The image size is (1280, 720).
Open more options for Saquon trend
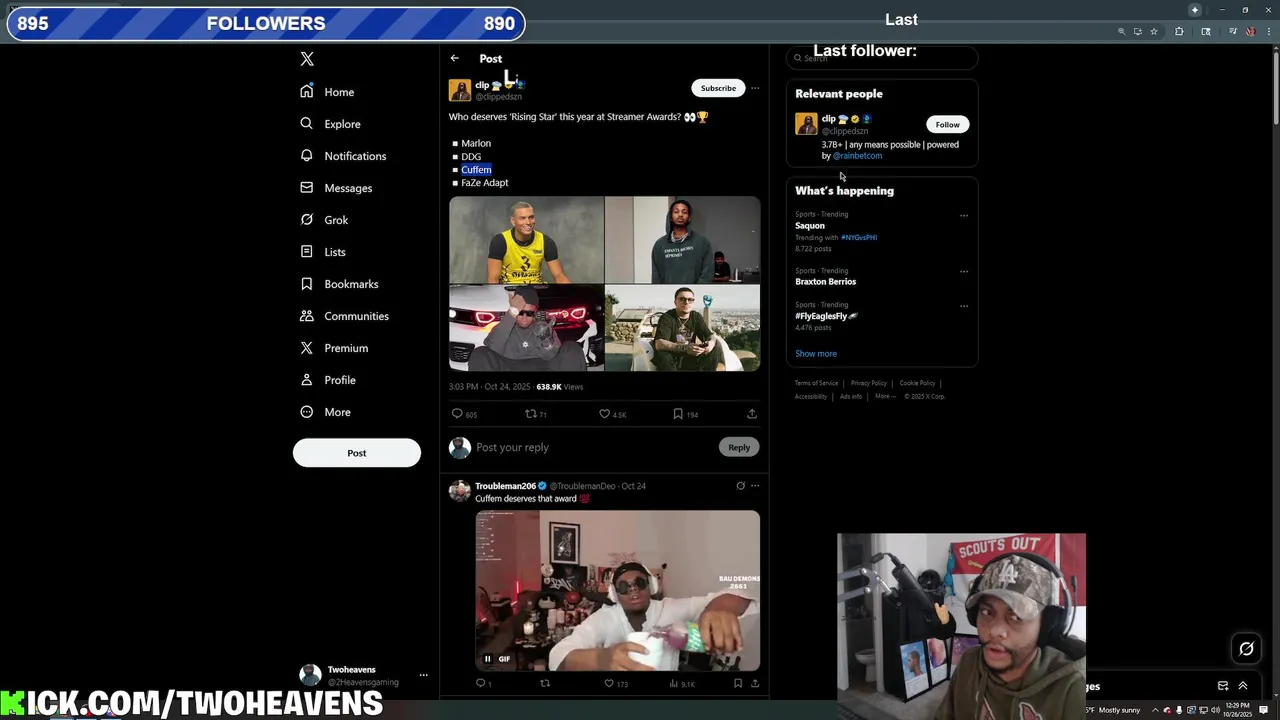coord(964,215)
